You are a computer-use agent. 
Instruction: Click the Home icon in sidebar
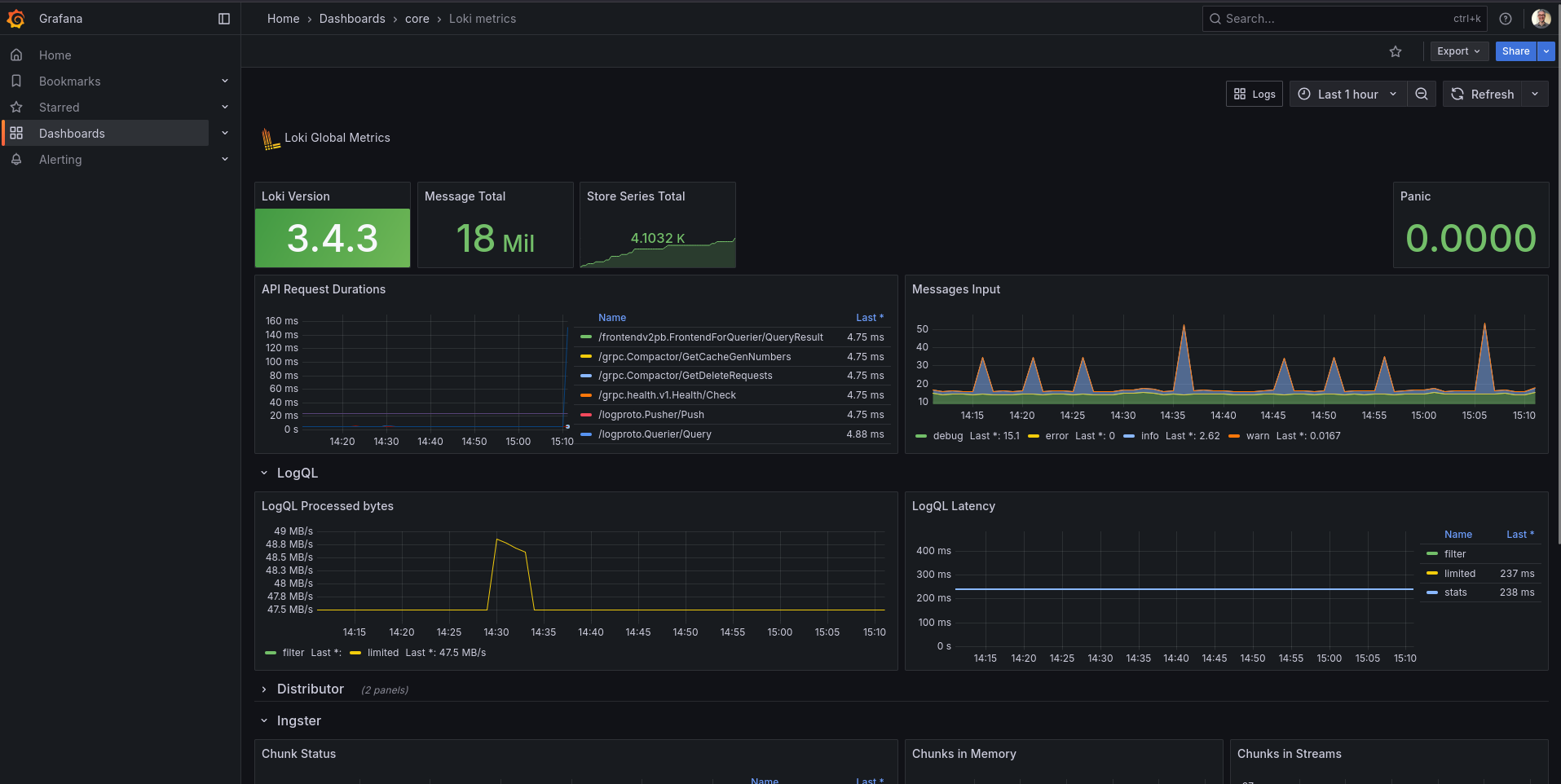[16, 55]
